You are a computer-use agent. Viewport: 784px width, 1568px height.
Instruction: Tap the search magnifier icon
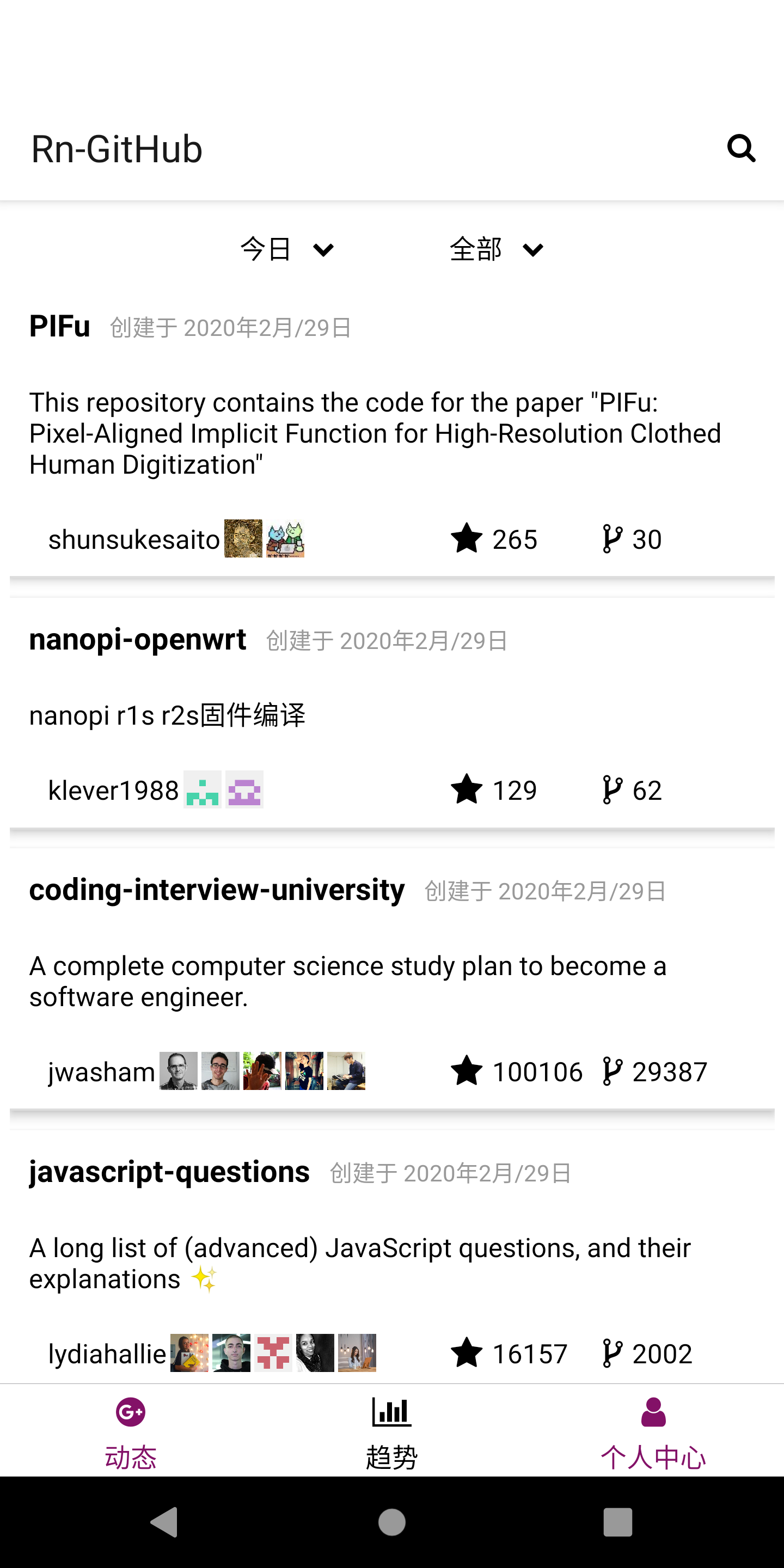tap(741, 149)
